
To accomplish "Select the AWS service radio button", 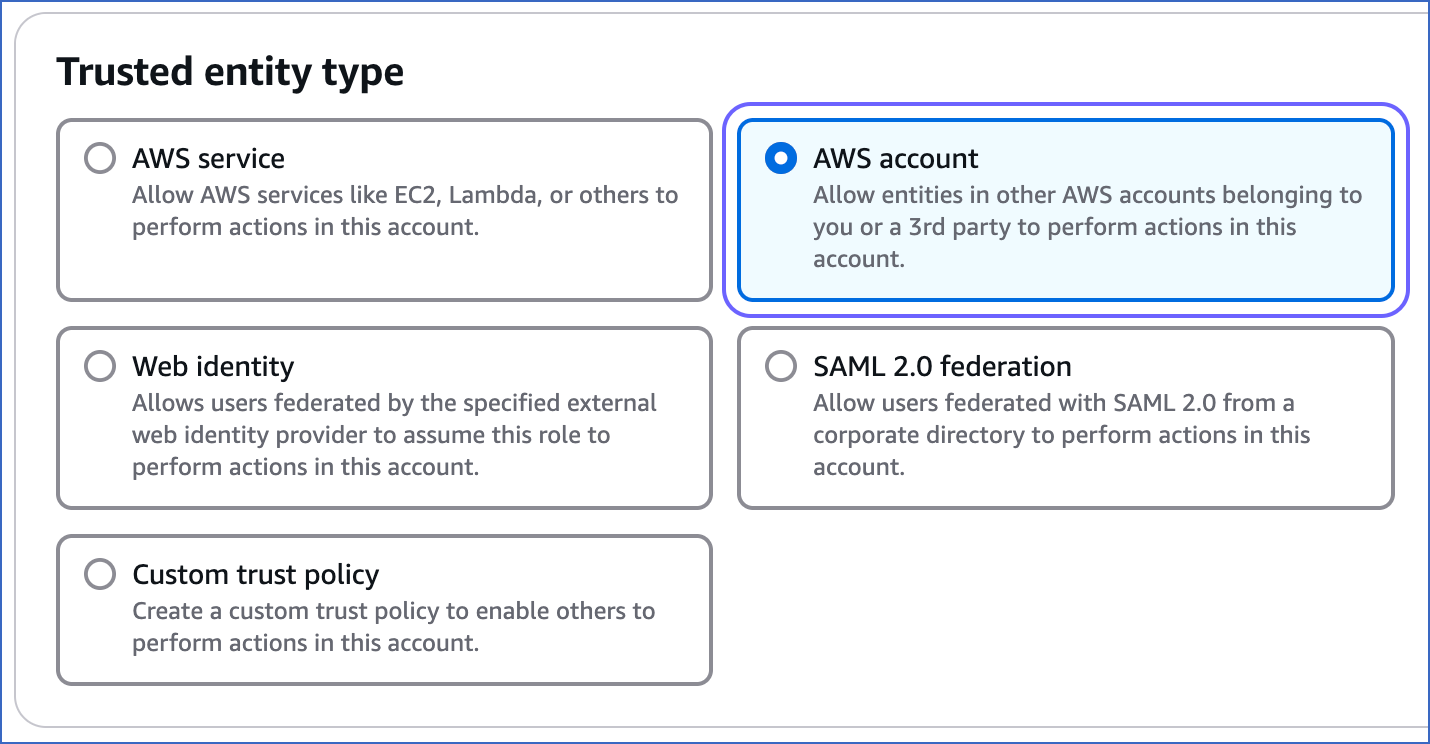I will click(100, 159).
